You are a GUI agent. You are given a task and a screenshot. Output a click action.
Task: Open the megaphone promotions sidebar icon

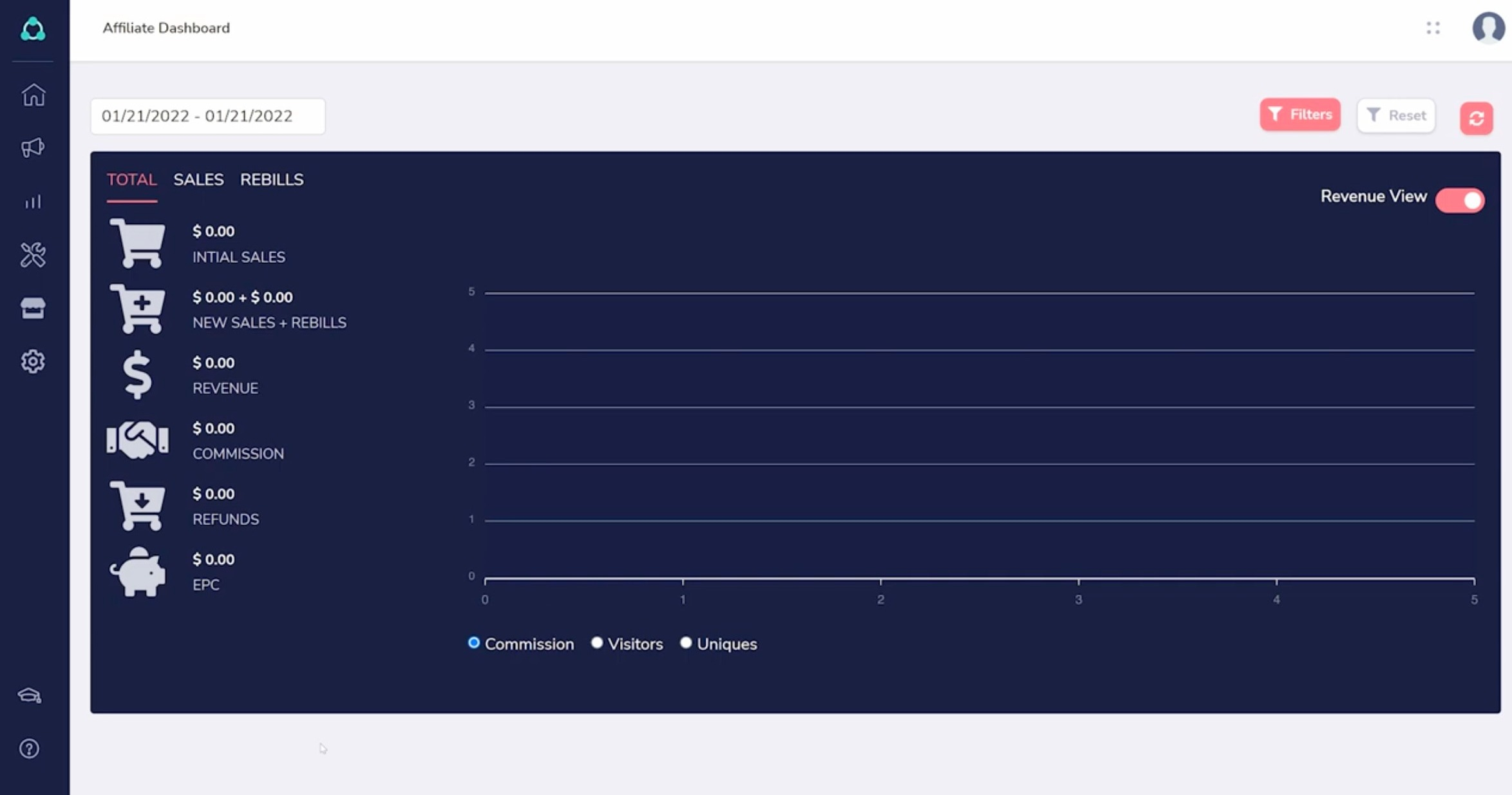click(33, 148)
